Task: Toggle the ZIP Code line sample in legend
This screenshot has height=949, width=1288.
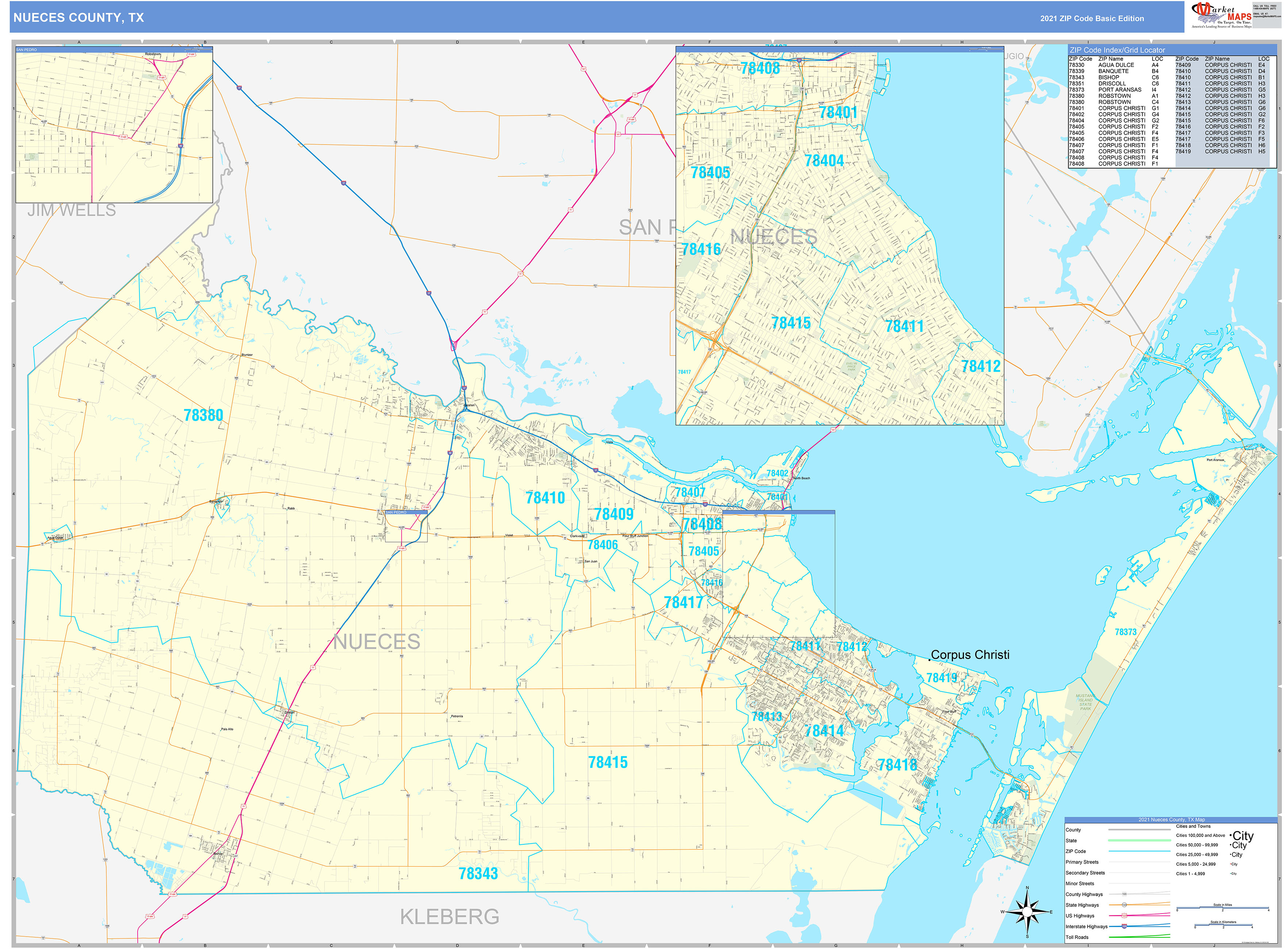Action: 1140,851
